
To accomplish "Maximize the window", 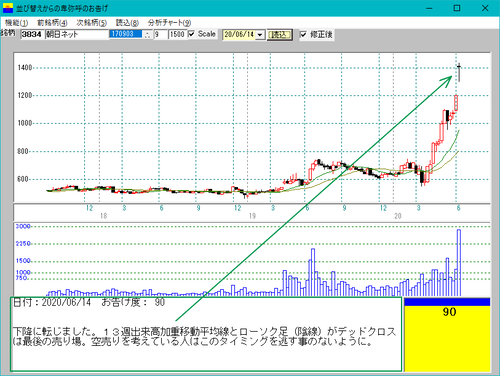I will [457, 8].
